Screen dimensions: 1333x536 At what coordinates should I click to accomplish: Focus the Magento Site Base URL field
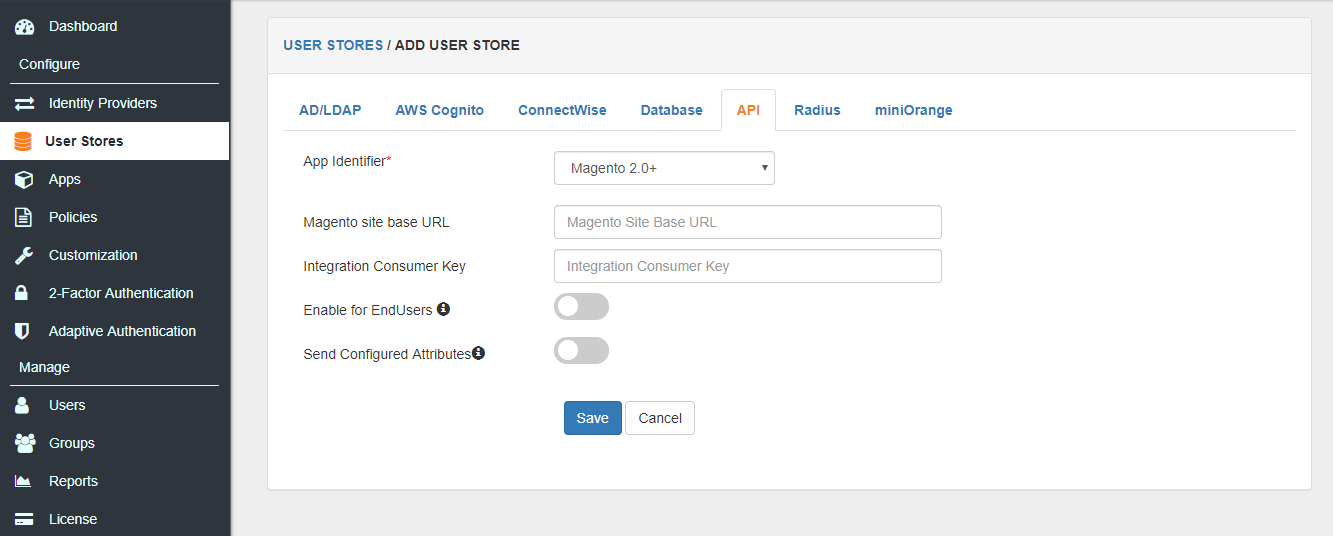pyautogui.click(x=748, y=222)
